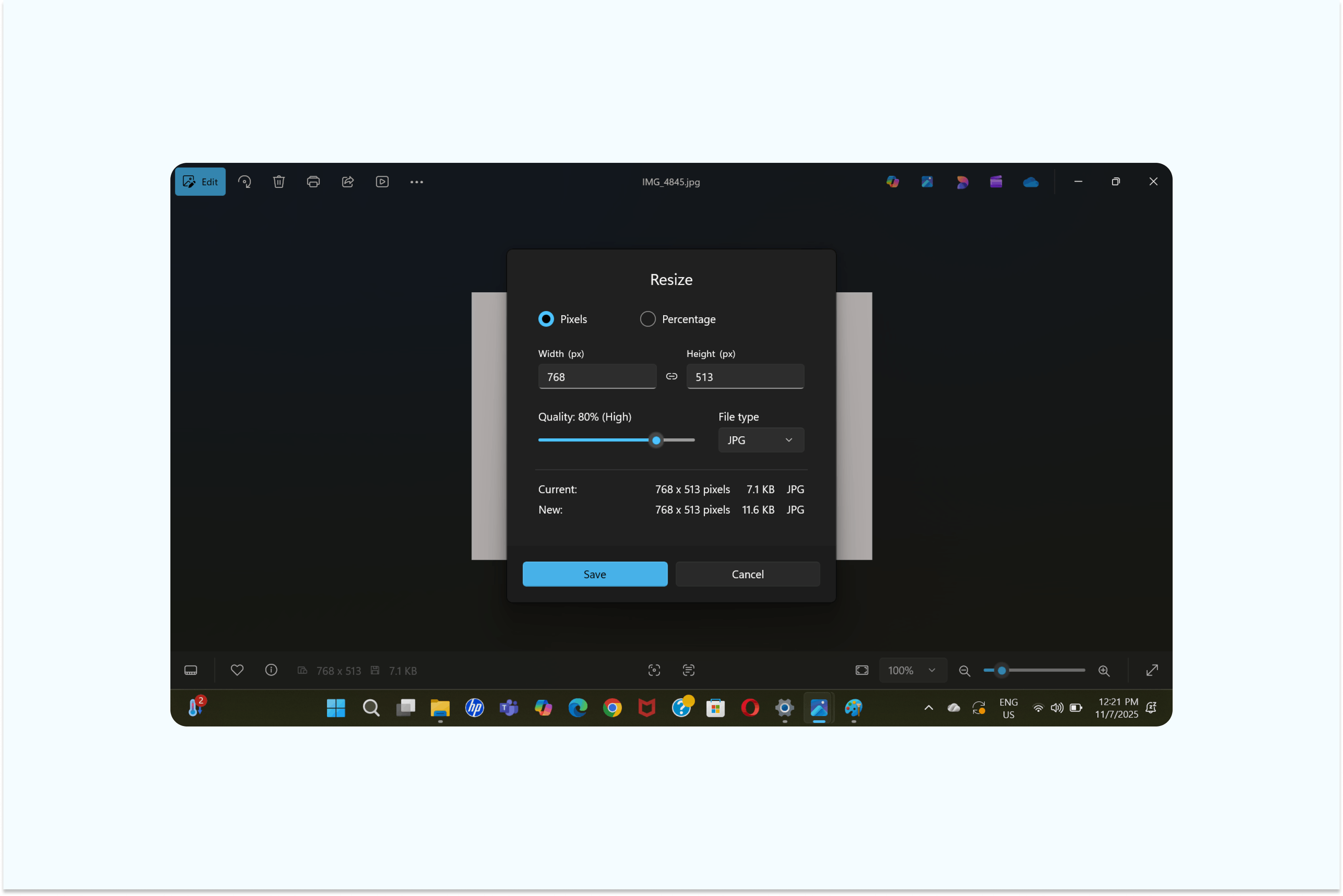Share the photo
The image size is (1343, 896).
348,182
